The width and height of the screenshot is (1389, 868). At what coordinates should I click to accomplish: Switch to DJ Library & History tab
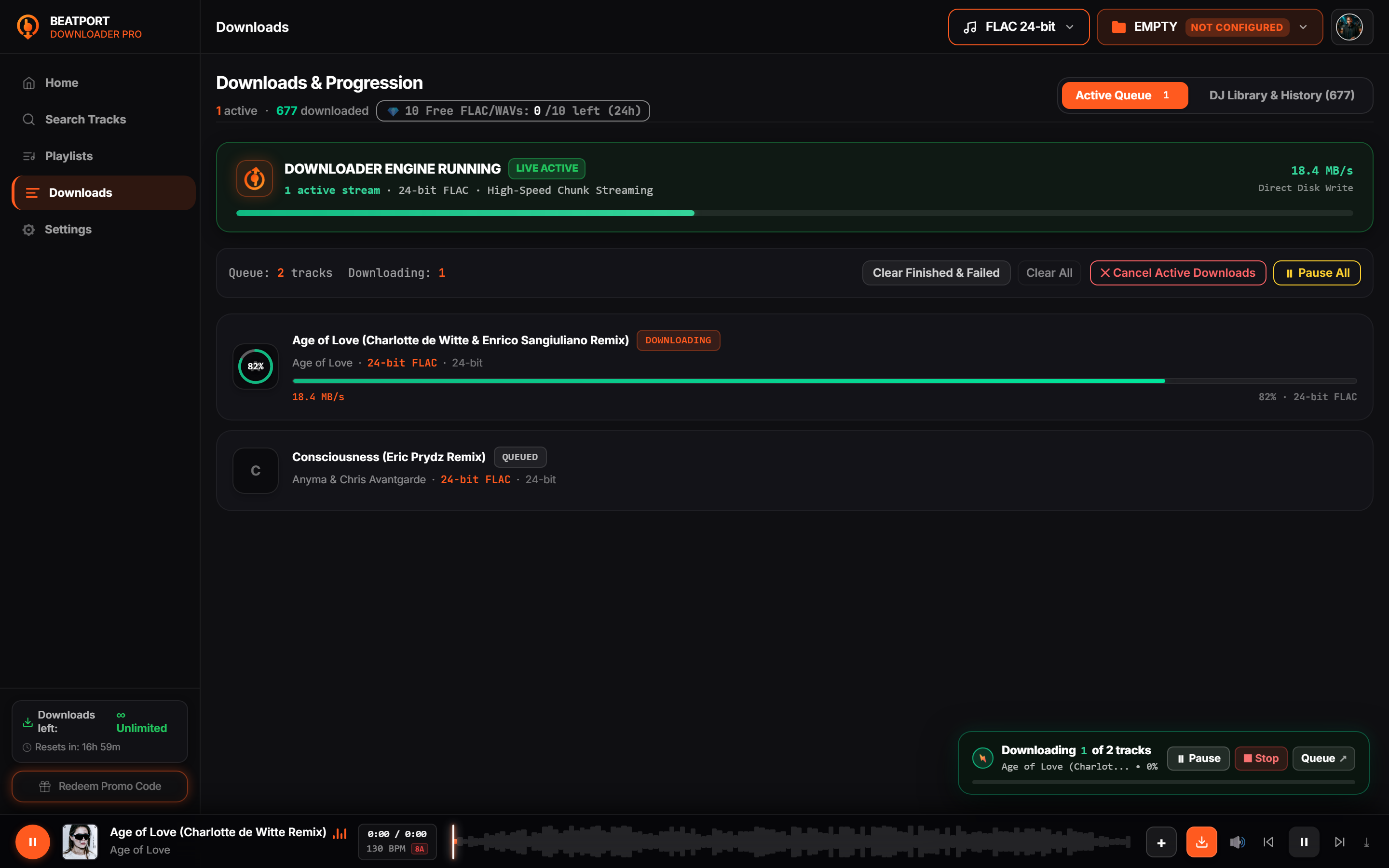click(x=1281, y=95)
